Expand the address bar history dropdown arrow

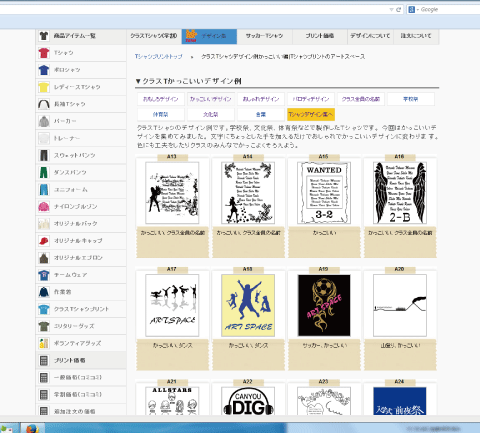pyautogui.click(x=391, y=10)
